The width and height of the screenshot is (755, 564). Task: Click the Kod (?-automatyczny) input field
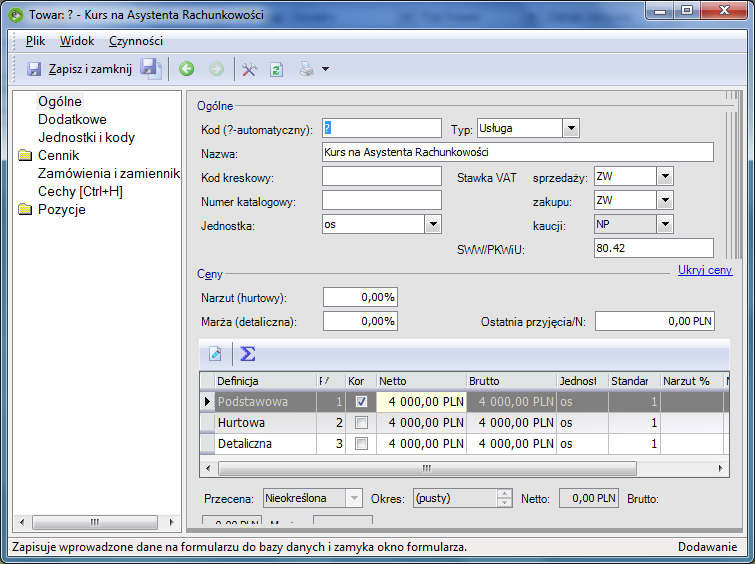[382, 128]
